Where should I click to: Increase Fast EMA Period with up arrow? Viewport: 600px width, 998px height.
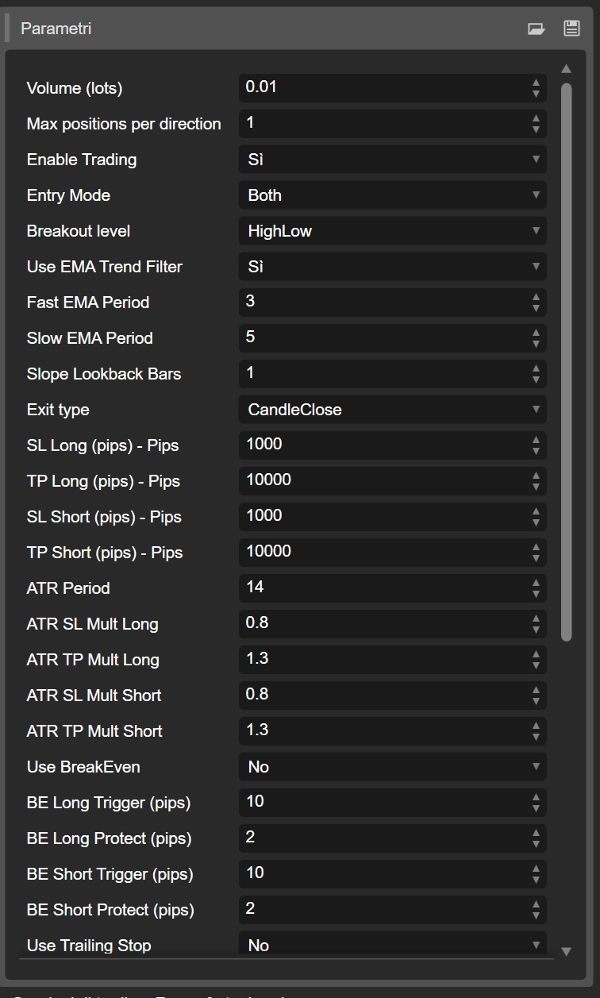point(536,297)
